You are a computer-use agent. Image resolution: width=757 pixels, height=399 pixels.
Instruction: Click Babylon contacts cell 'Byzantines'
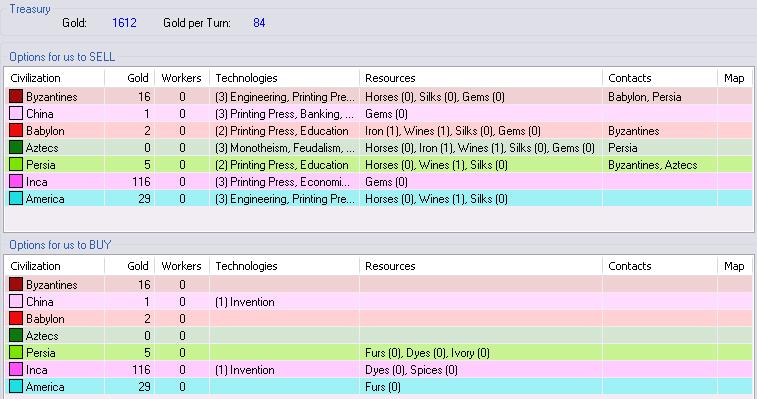[633, 131]
